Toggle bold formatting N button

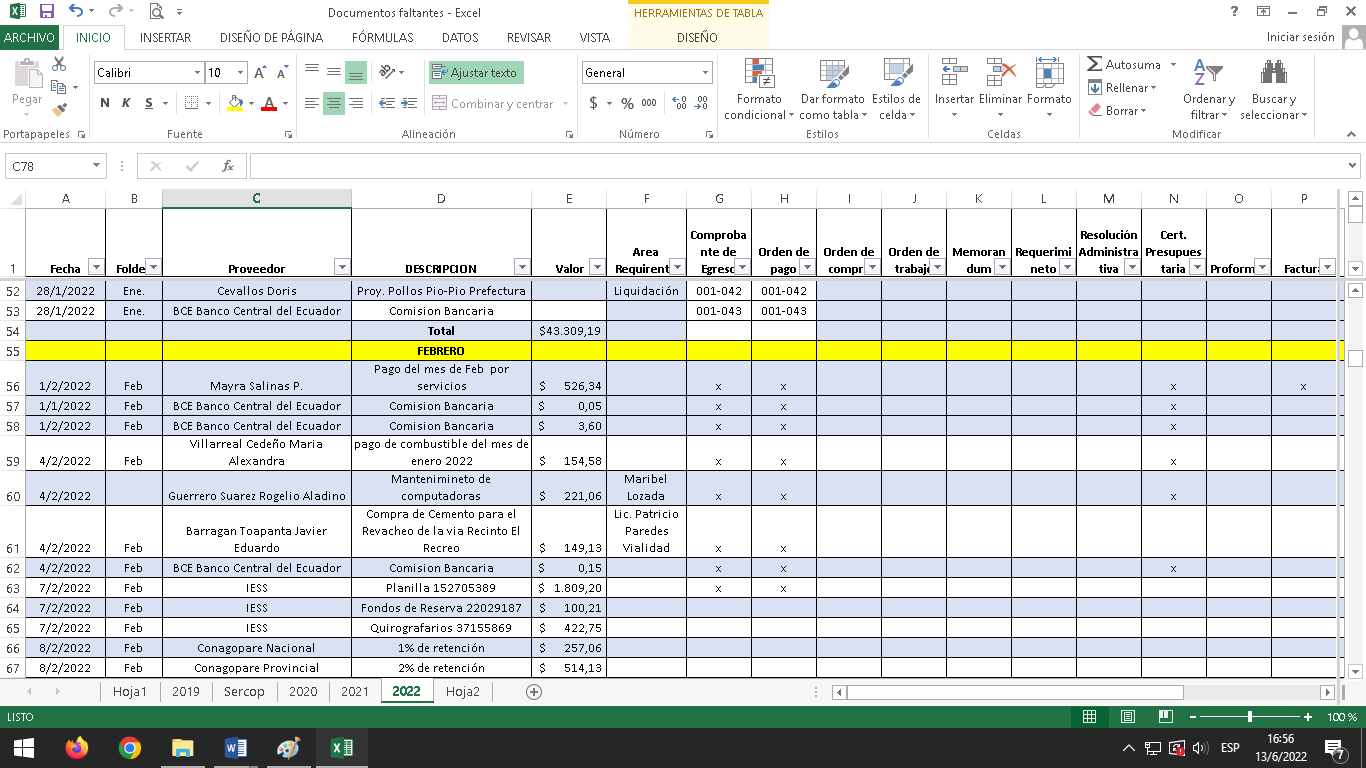pos(105,103)
